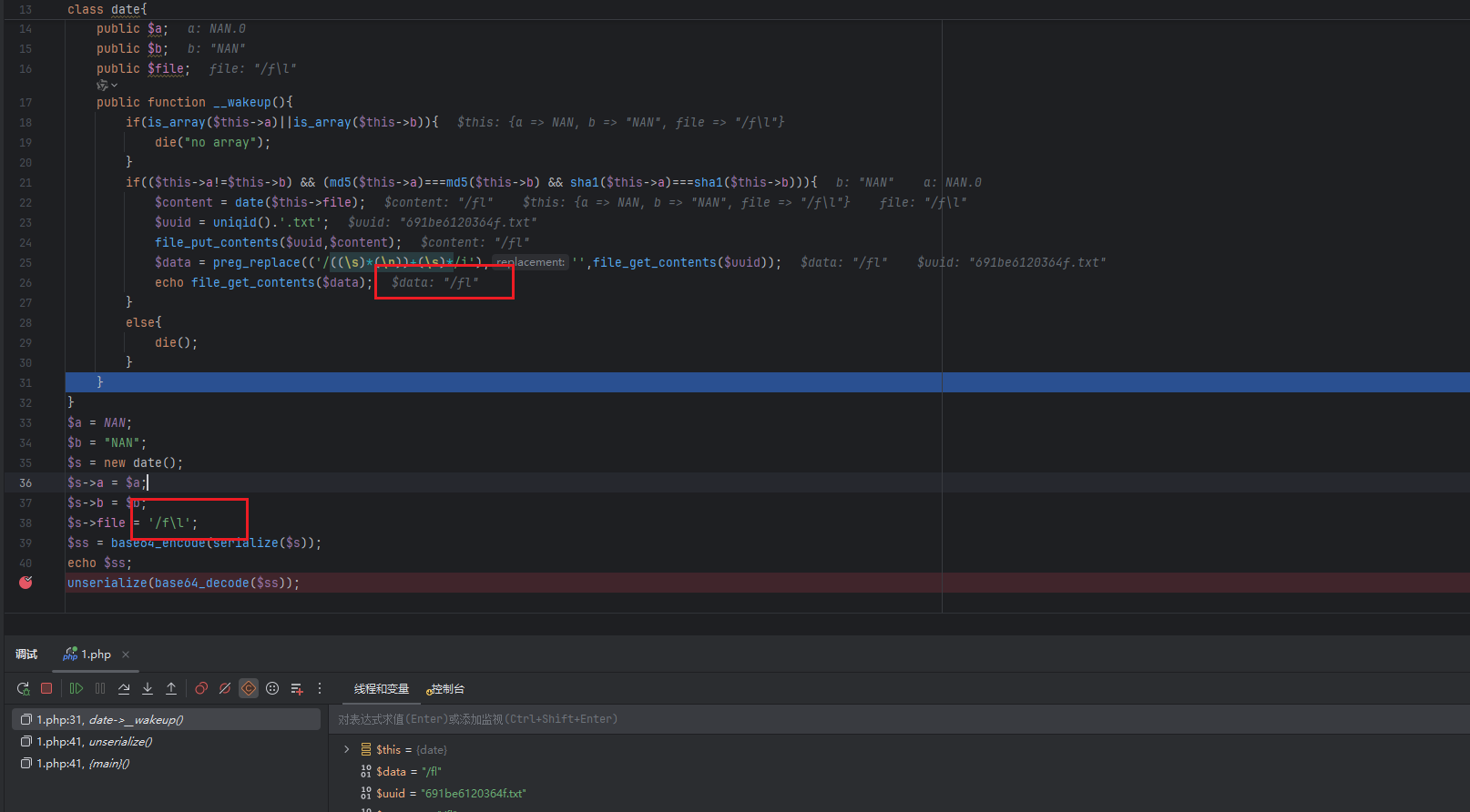Screen dimensions: 1470x812
Task: Remove the breakpoint on the unserialize line
Action: [26, 583]
